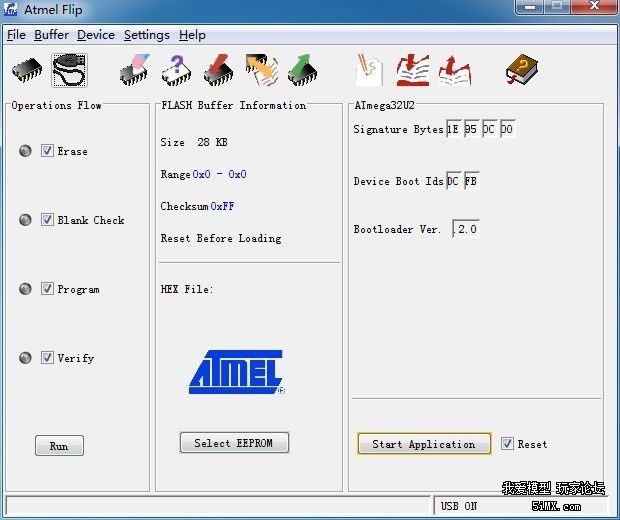Minimize the Atmel Flip window
This screenshot has width=620, height=520.
pyautogui.click(x=531, y=7)
